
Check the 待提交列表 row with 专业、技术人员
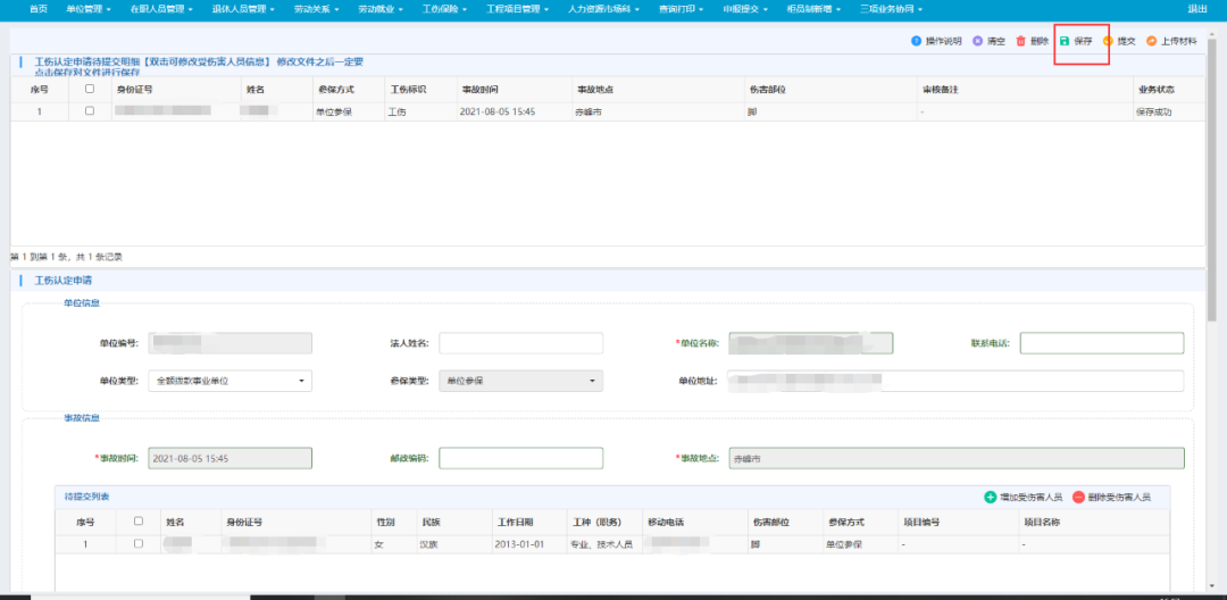tap(138, 544)
